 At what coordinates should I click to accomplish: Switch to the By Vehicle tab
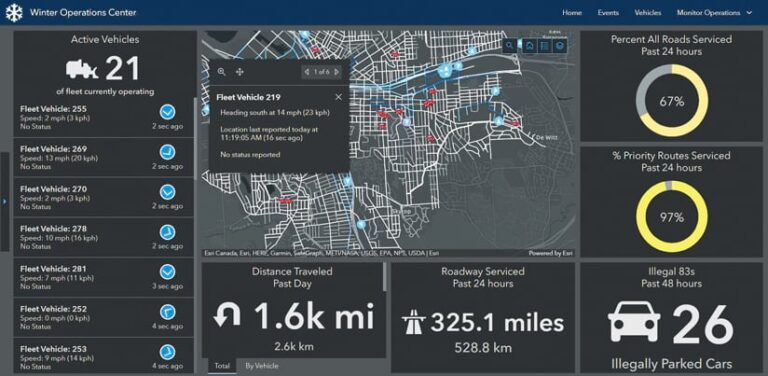262,366
